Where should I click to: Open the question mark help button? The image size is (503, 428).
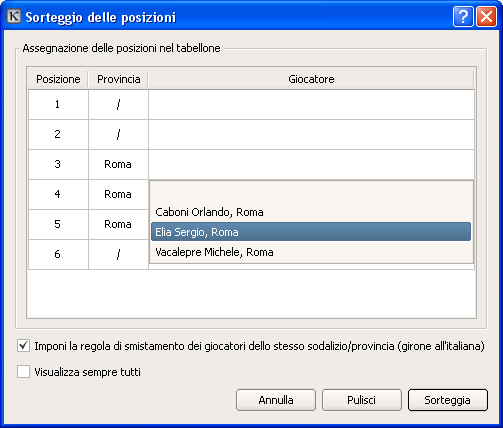463,16
